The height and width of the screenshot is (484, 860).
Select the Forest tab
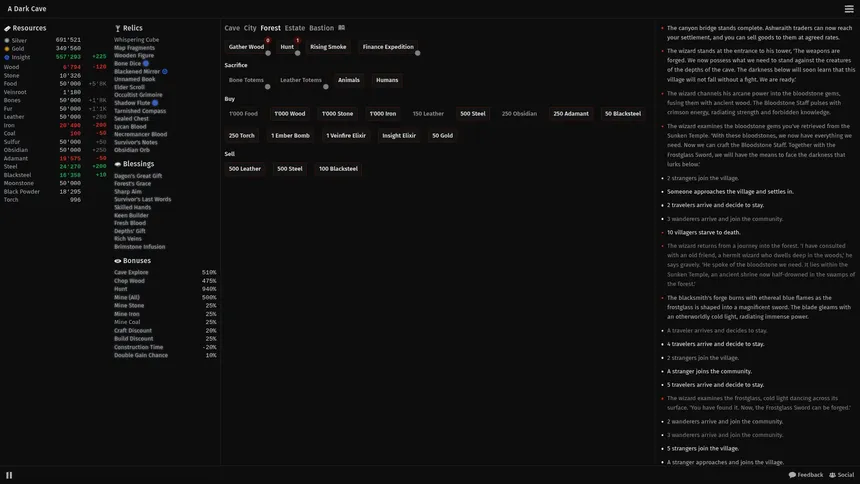pyautogui.click(x=270, y=28)
